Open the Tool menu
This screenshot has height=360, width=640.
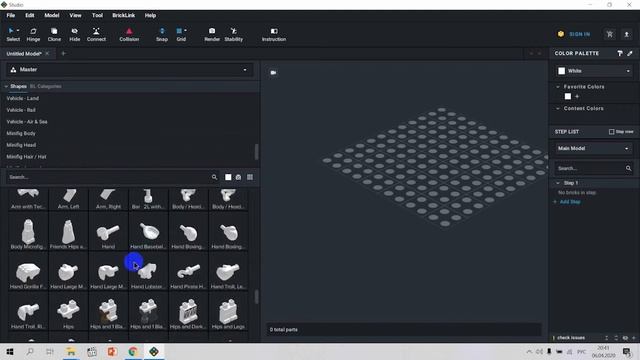pyautogui.click(x=97, y=16)
